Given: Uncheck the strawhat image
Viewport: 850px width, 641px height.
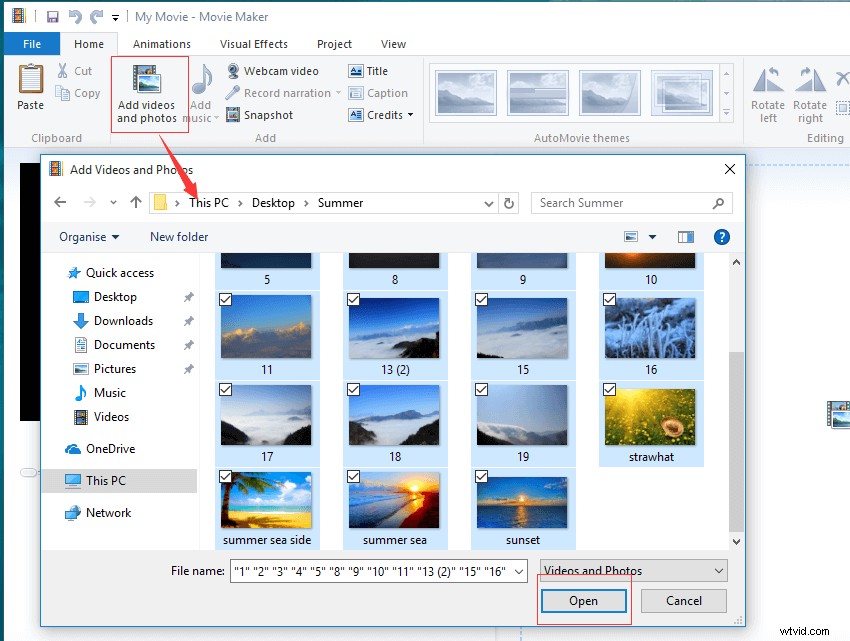Looking at the screenshot, I should 611,388.
